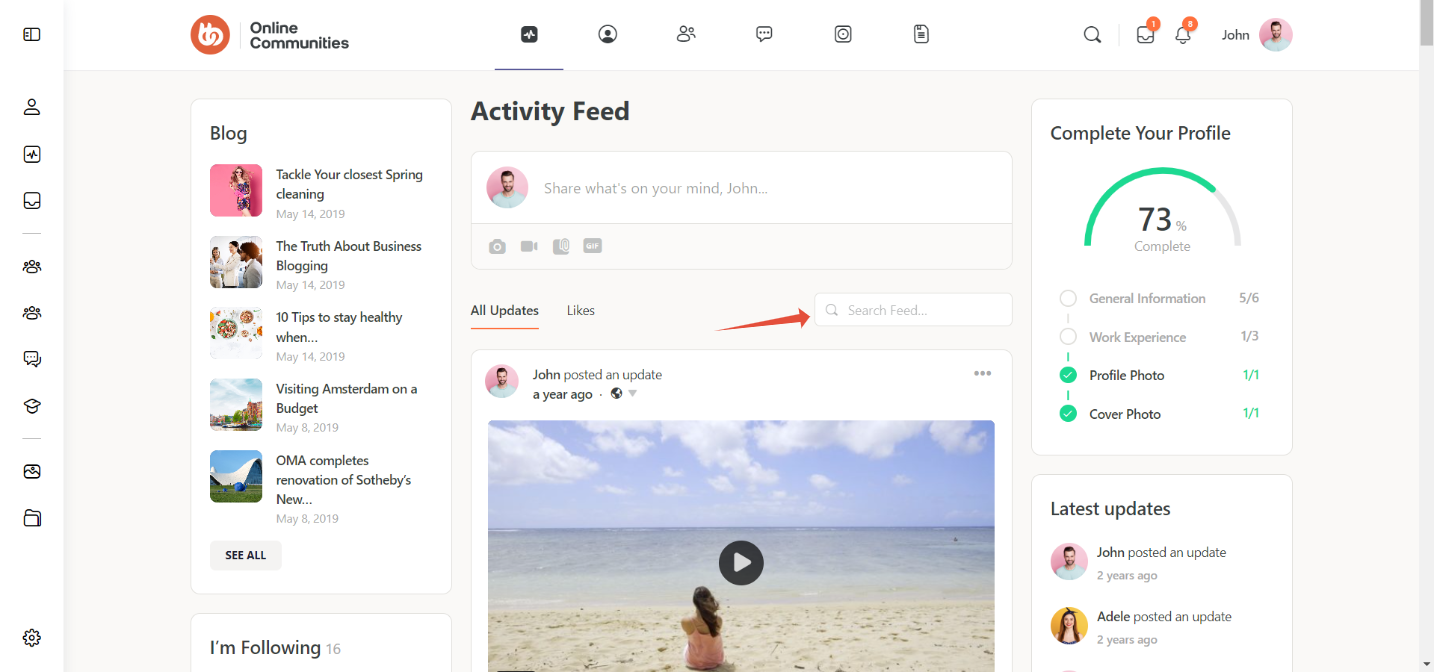Image resolution: width=1434 pixels, height=672 pixels.
Task: Open settings gear in left sidebar
Action: (32, 637)
